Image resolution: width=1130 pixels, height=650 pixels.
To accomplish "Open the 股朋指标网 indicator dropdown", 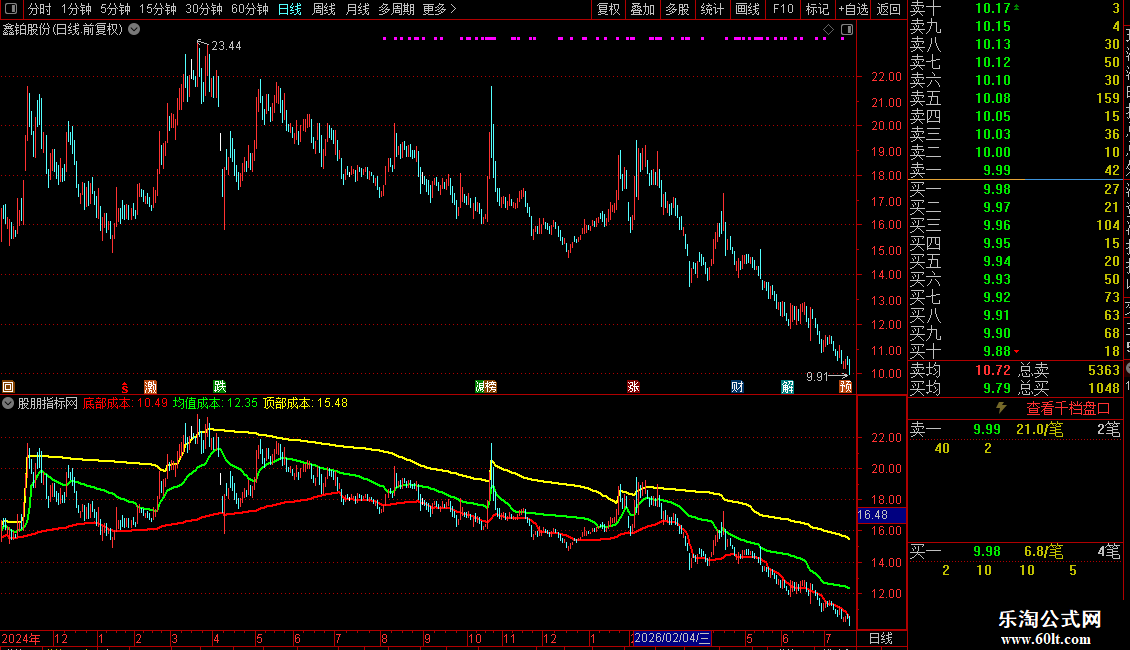I will 8,404.
